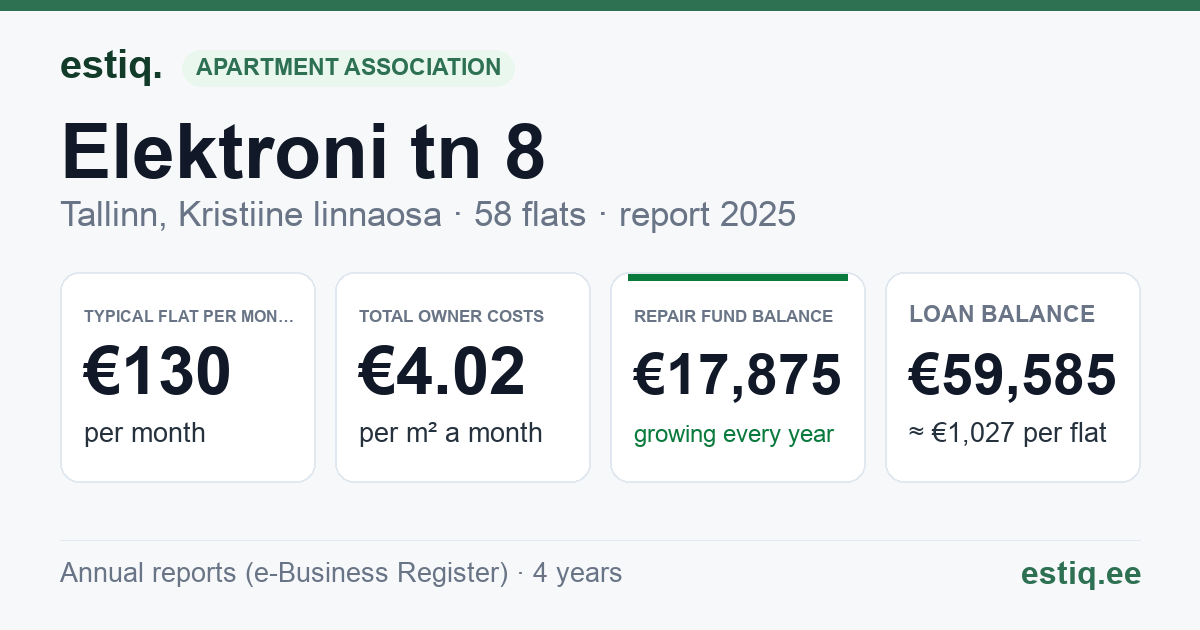The image size is (1200, 630).
Task: Click the TYPICAL FLAT PER MON… label
Action: [x=189, y=316]
